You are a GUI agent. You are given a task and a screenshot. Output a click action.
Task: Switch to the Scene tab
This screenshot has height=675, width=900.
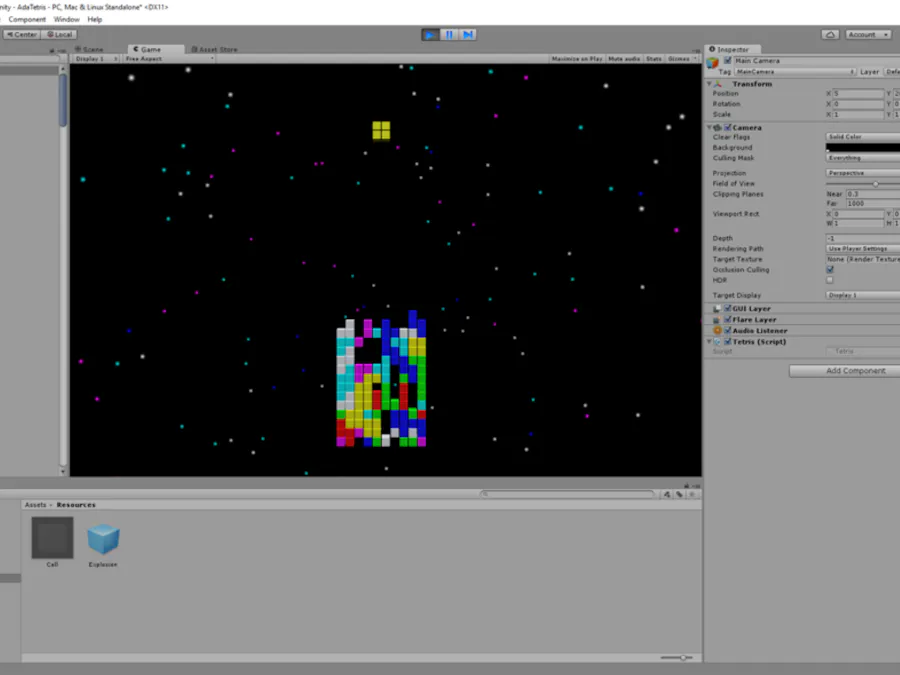90,49
